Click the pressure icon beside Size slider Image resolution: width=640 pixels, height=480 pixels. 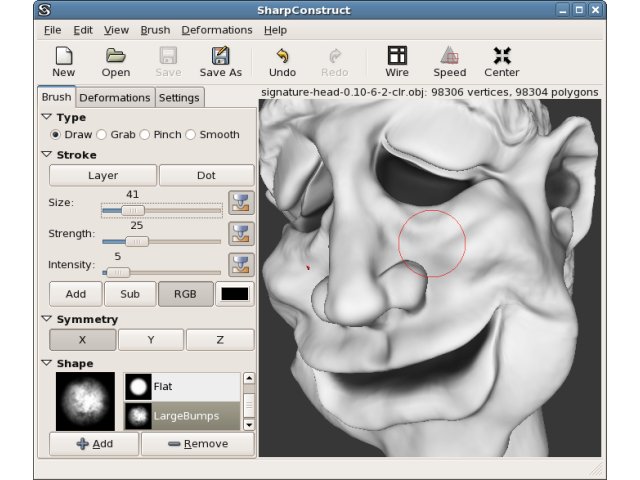click(x=241, y=202)
